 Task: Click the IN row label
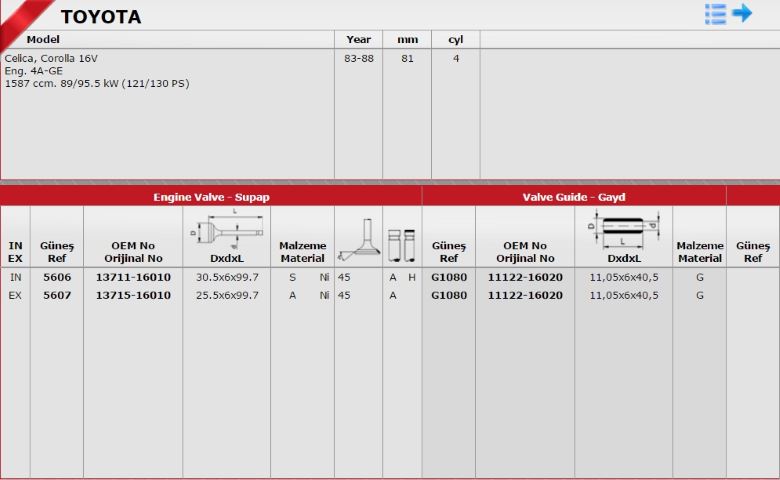[15, 277]
